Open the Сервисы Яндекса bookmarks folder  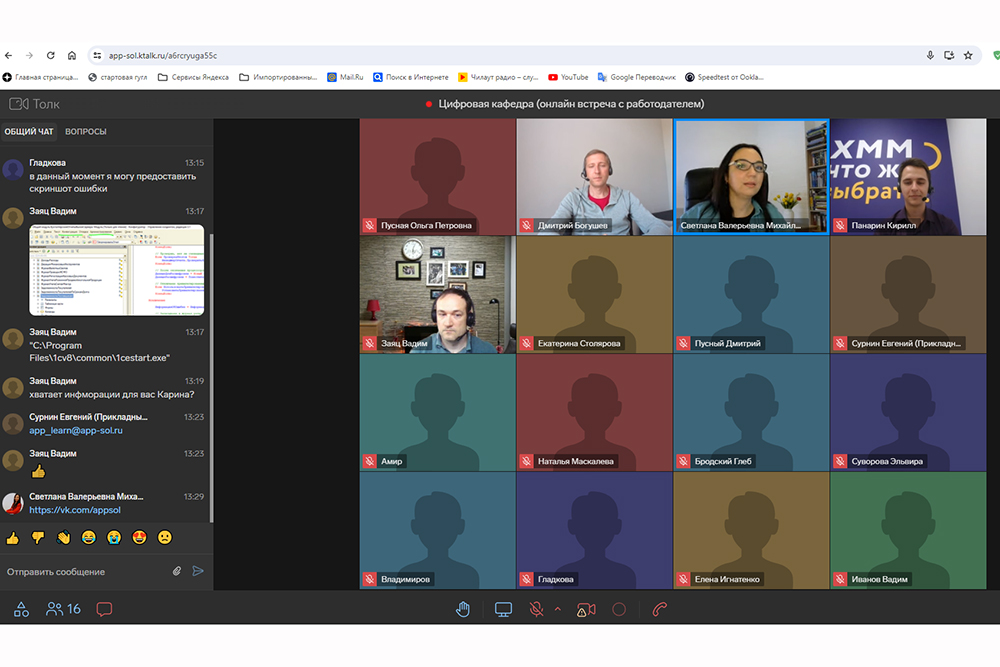coord(193,77)
